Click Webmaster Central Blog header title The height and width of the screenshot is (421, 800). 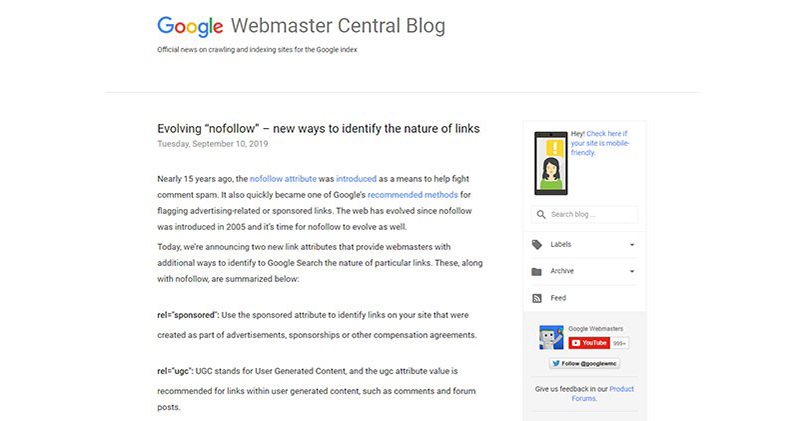pos(338,26)
